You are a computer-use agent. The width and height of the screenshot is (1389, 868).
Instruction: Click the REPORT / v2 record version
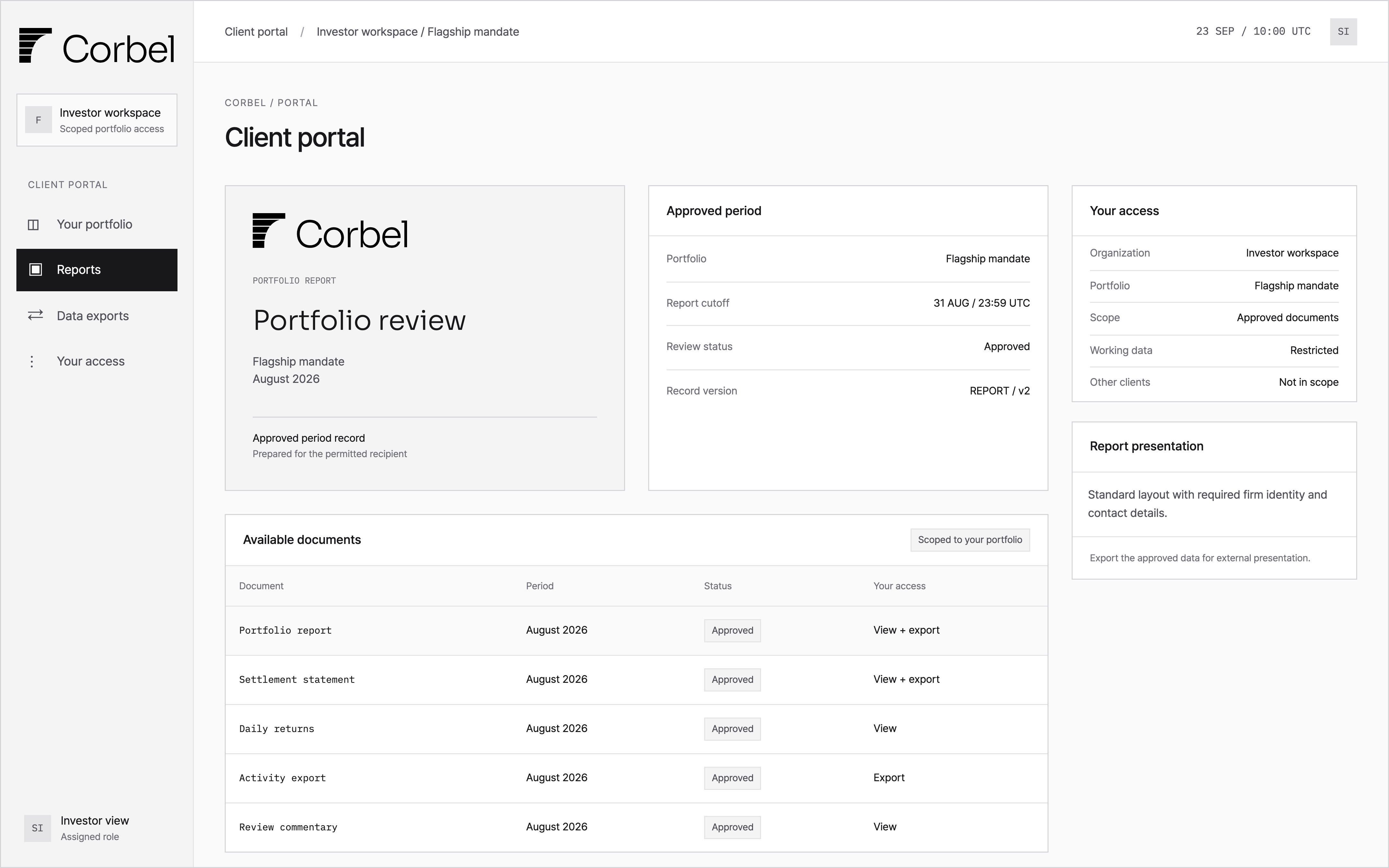(x=999, y=391)
